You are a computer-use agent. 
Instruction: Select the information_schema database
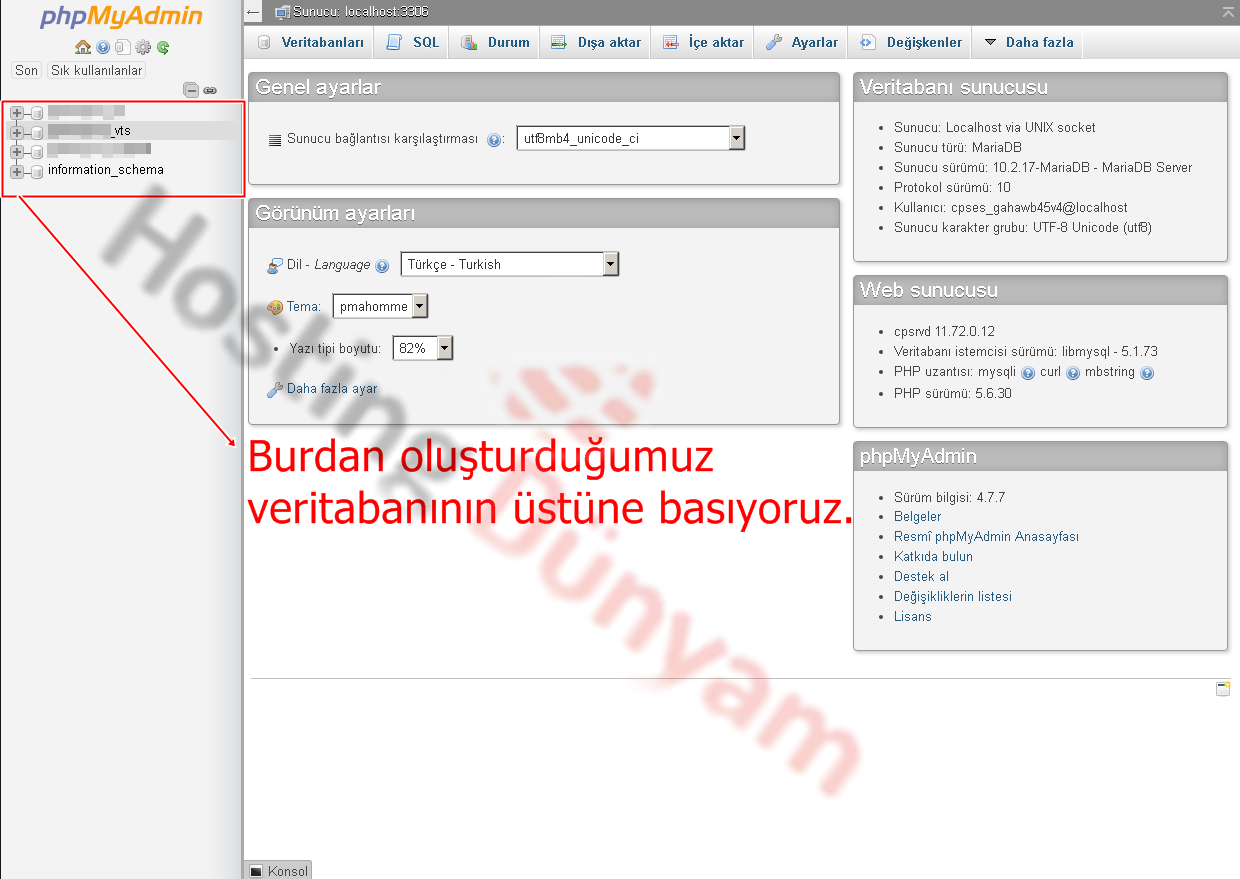pyautogui.click(x=106, y=170)
